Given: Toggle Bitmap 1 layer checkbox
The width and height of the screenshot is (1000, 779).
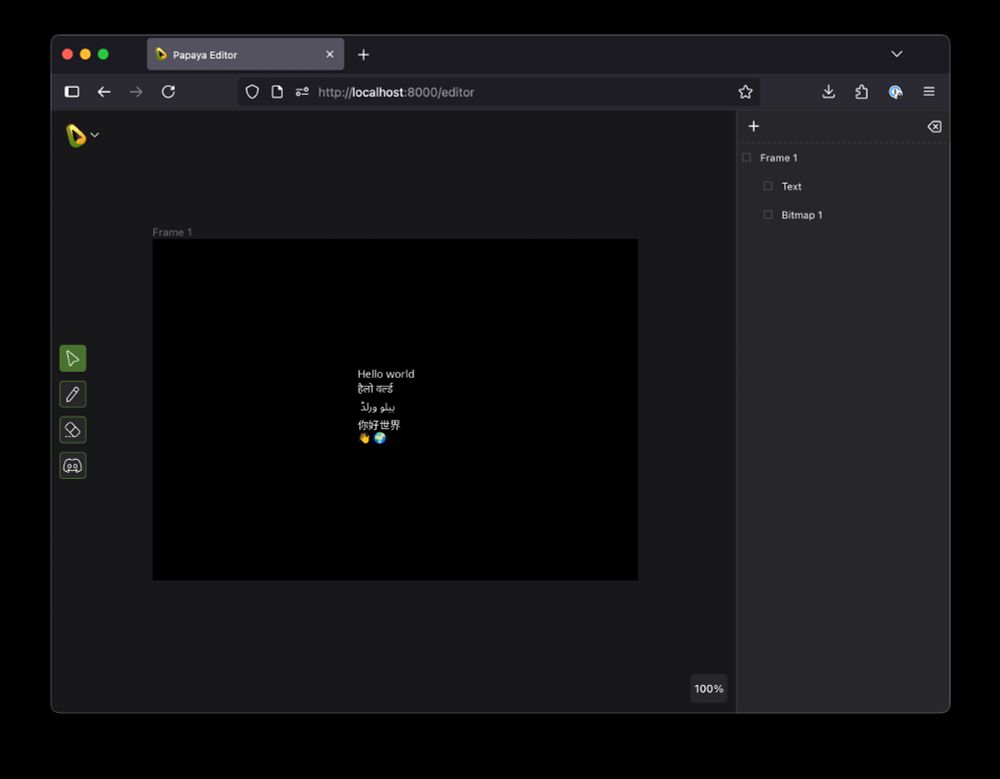Looking at the screenshot, I should (x=768, y=214).
